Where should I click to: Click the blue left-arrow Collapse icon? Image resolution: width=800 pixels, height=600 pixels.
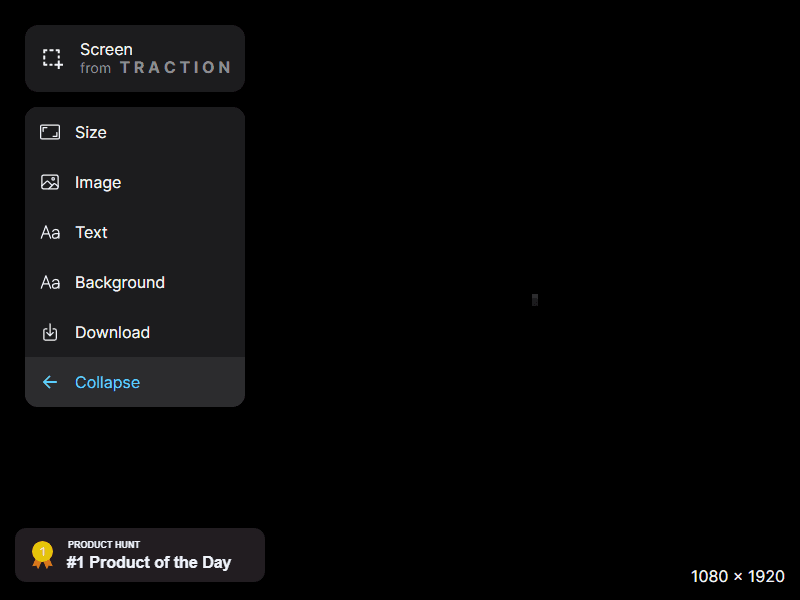coord(50,382)
